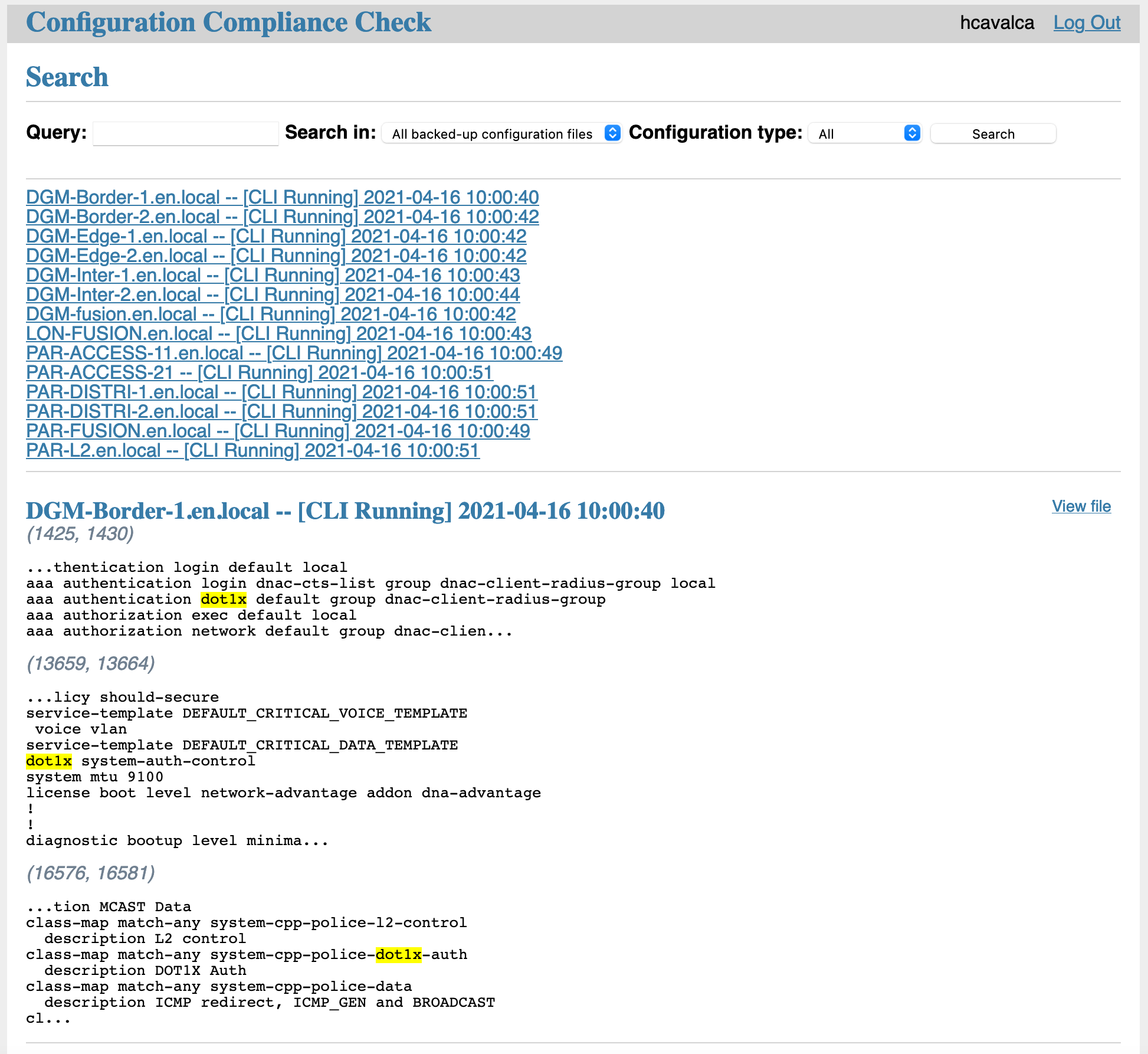Viewport: 1148px width, 1054px height.
Task: Click the DGM-fusion.en.local link
Action: click(x=271, y=314)
